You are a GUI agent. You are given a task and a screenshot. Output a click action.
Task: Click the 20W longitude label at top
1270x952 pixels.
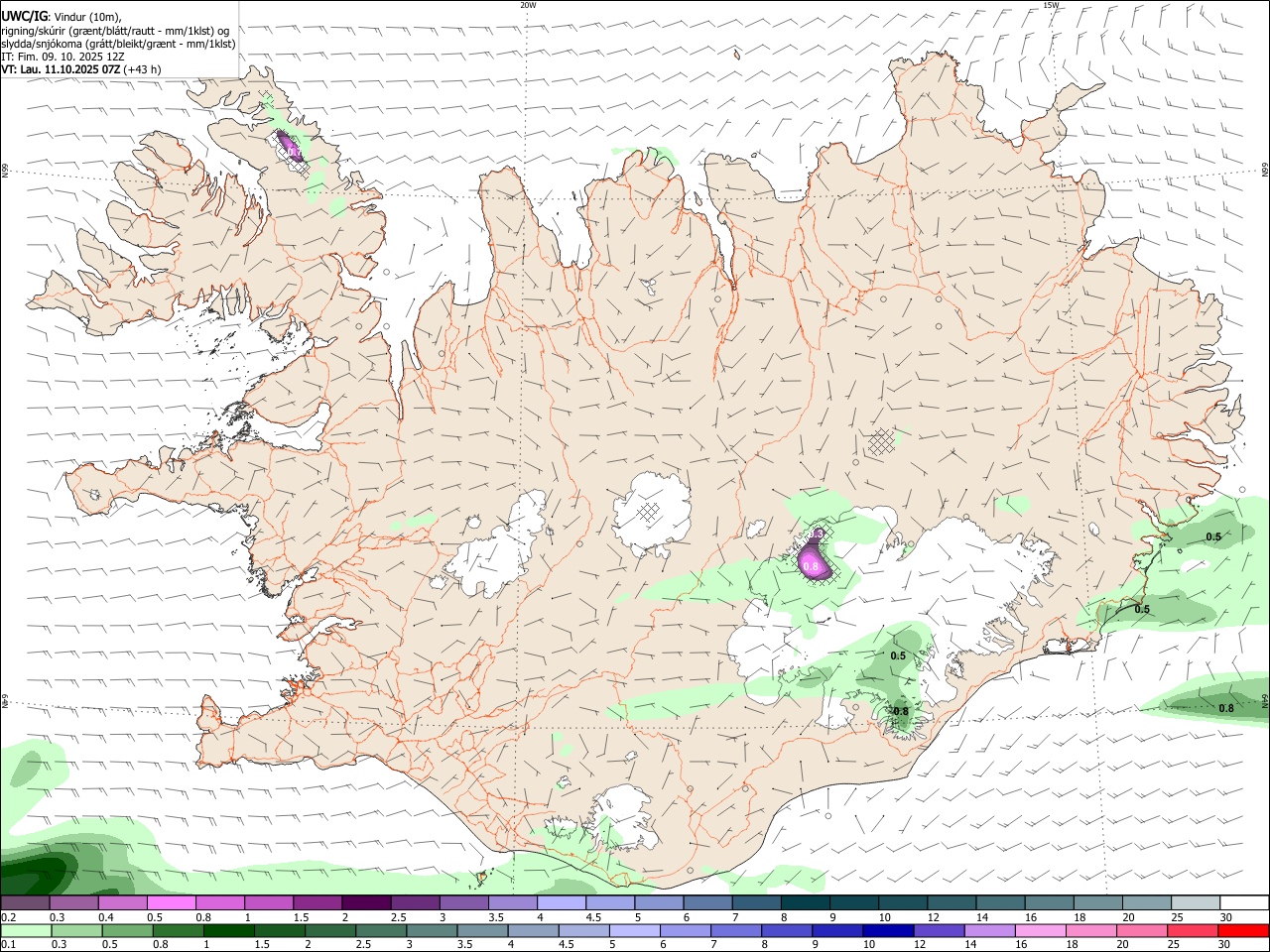[x=528, y=5]
